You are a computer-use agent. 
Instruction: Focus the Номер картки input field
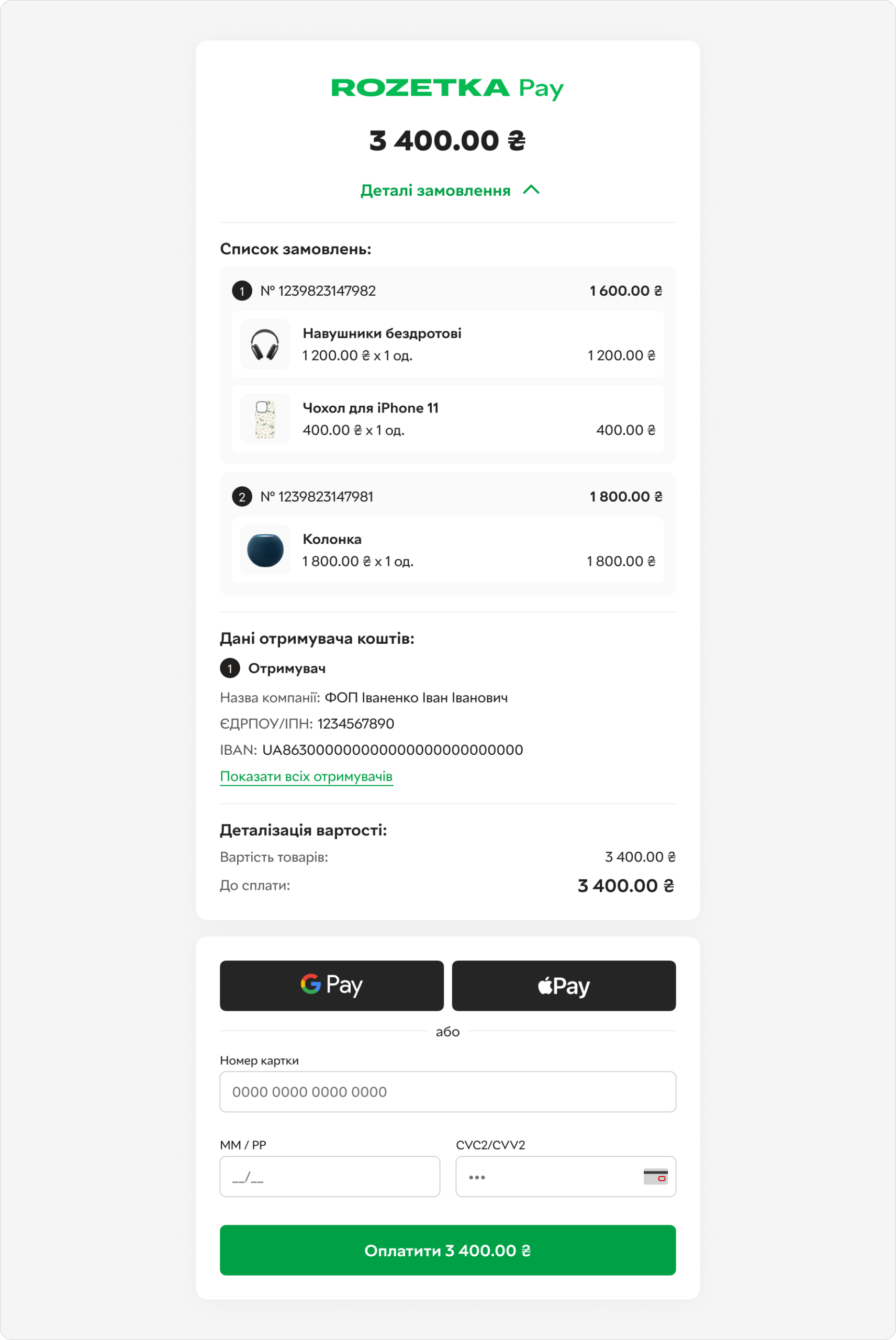(448, 1092)
